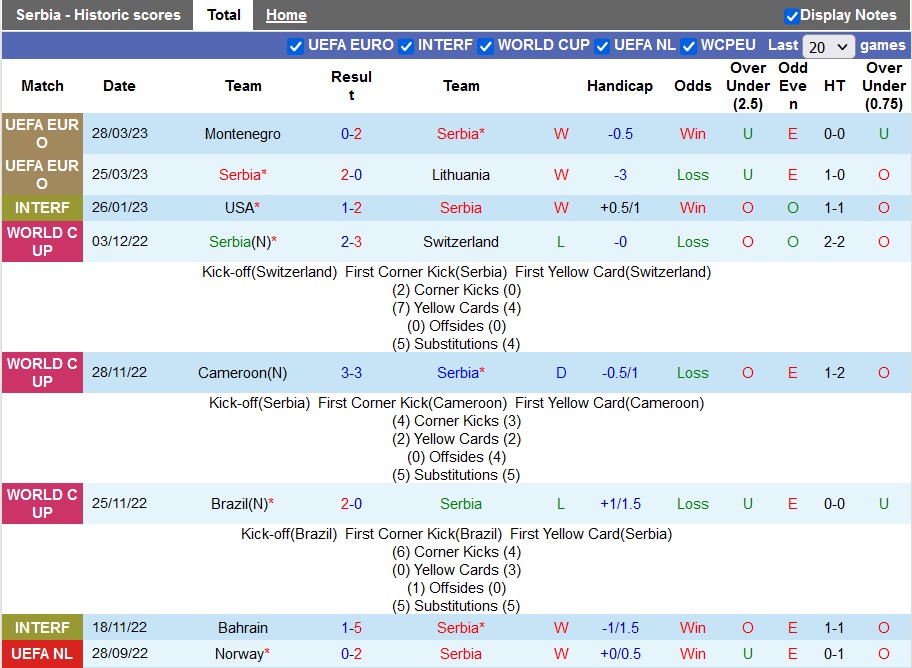Open the Last 20 games dropdown
This screenshot has height=668, width=912.
tap(829, 47)
